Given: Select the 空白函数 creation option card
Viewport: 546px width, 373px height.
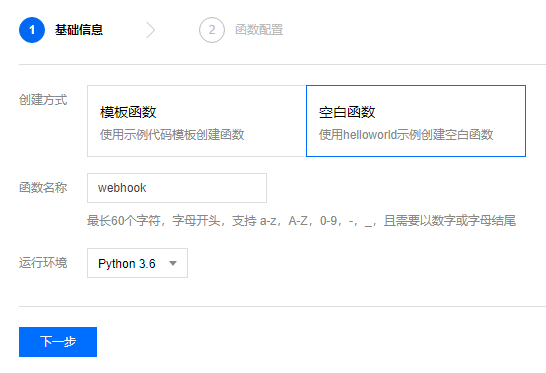Looking at the screenshot, I should 416,121.
